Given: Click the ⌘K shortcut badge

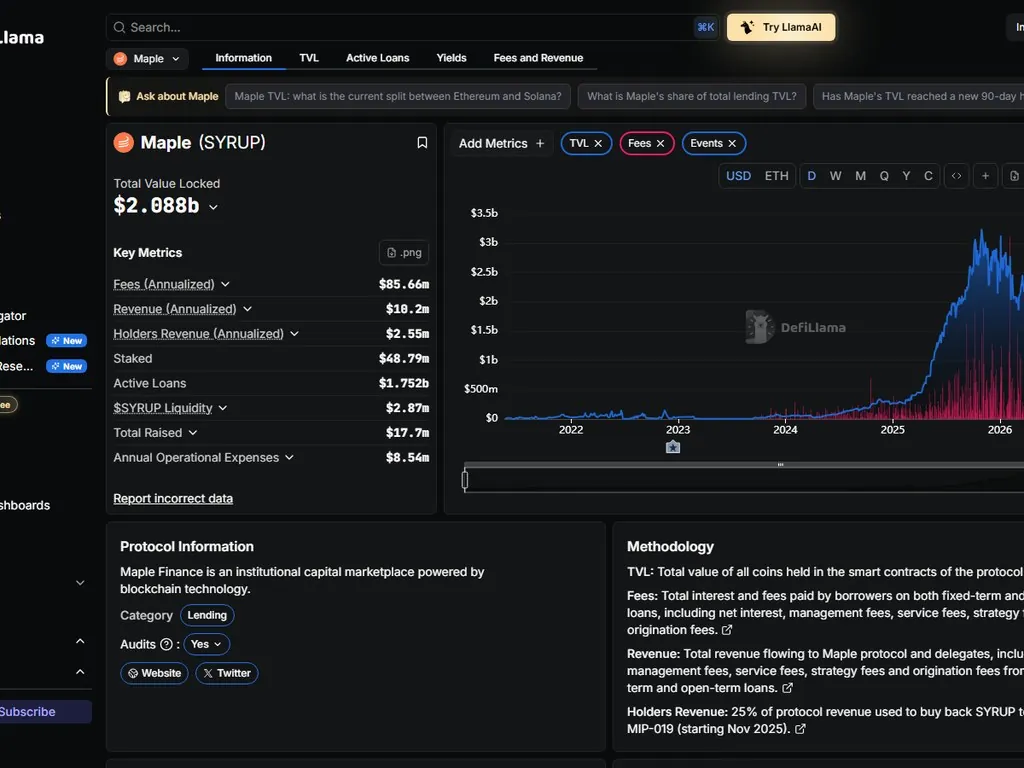Looking at the screenshot, I should pos(705,27).
